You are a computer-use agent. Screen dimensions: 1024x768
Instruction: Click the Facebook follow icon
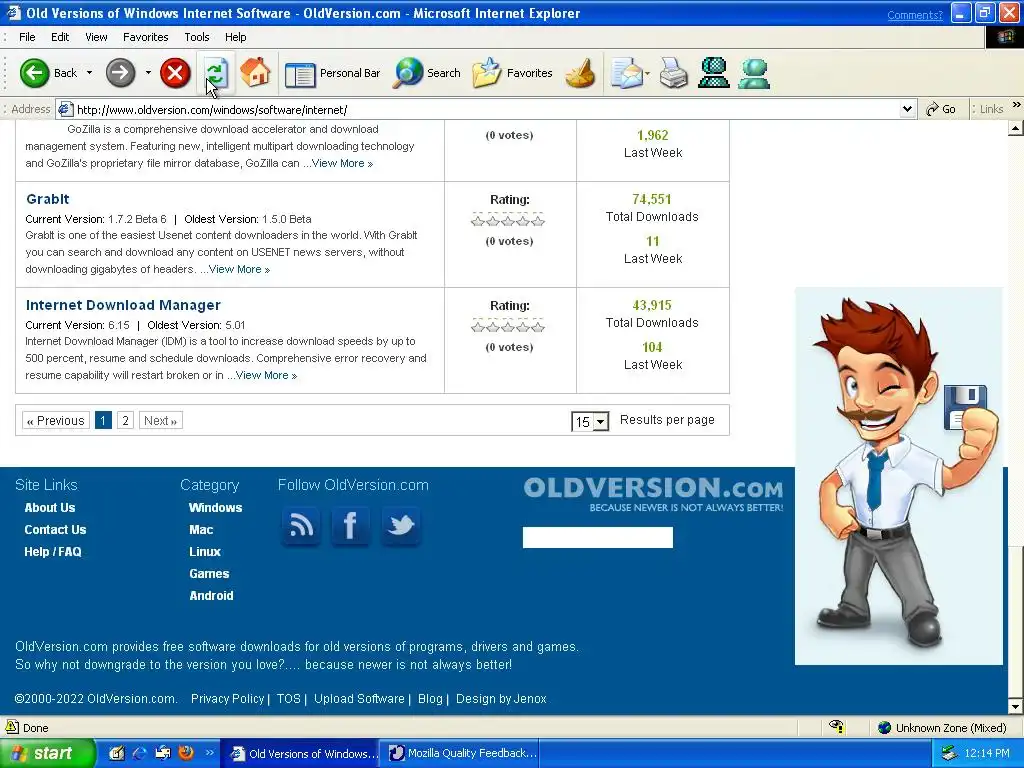click(x=351, y=526)
